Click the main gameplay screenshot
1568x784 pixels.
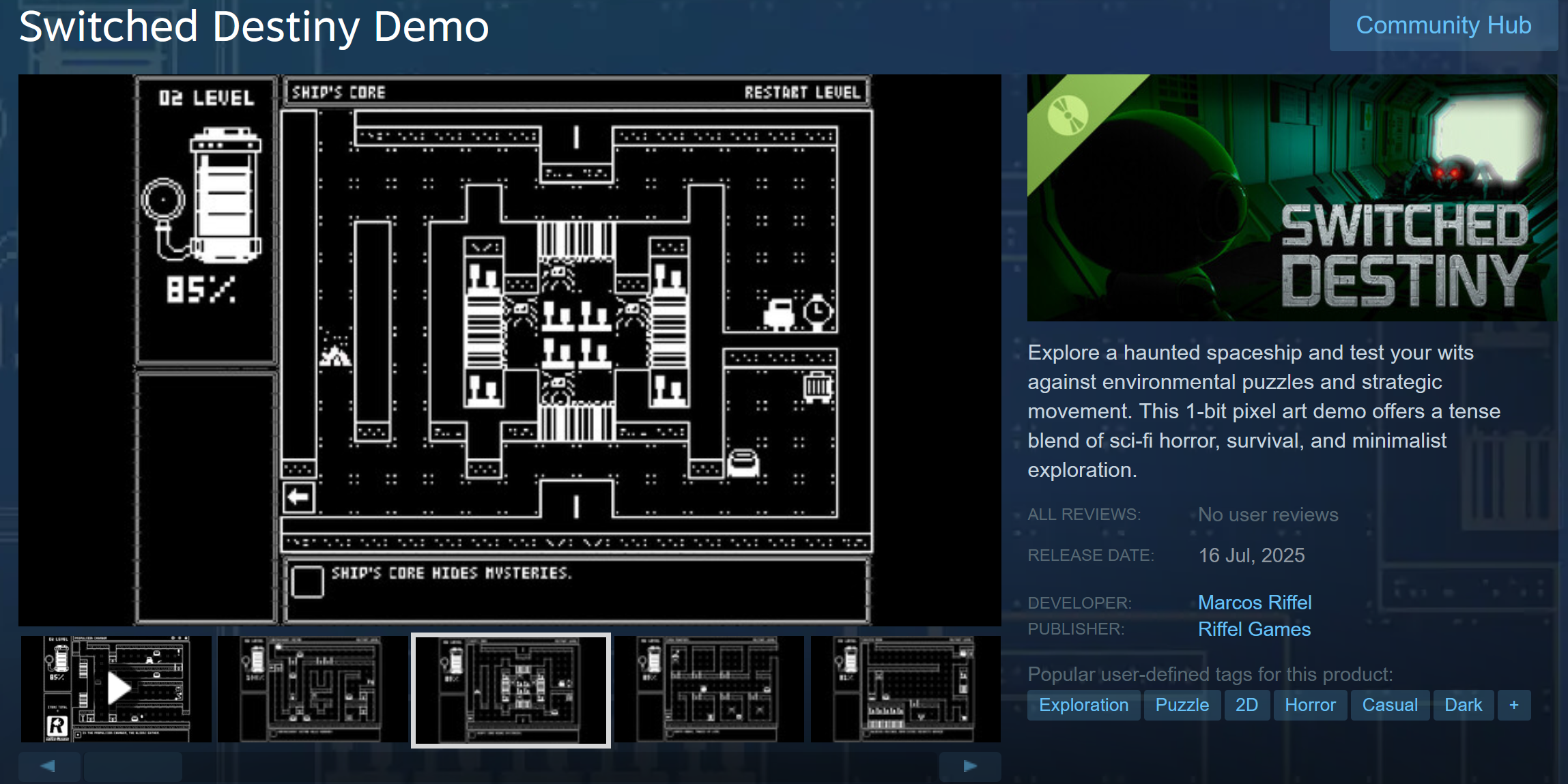(x=509, y=350)
